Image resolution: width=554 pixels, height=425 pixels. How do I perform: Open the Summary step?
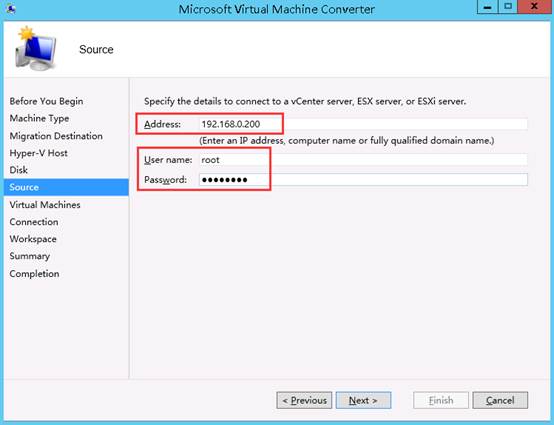(30, 256)
